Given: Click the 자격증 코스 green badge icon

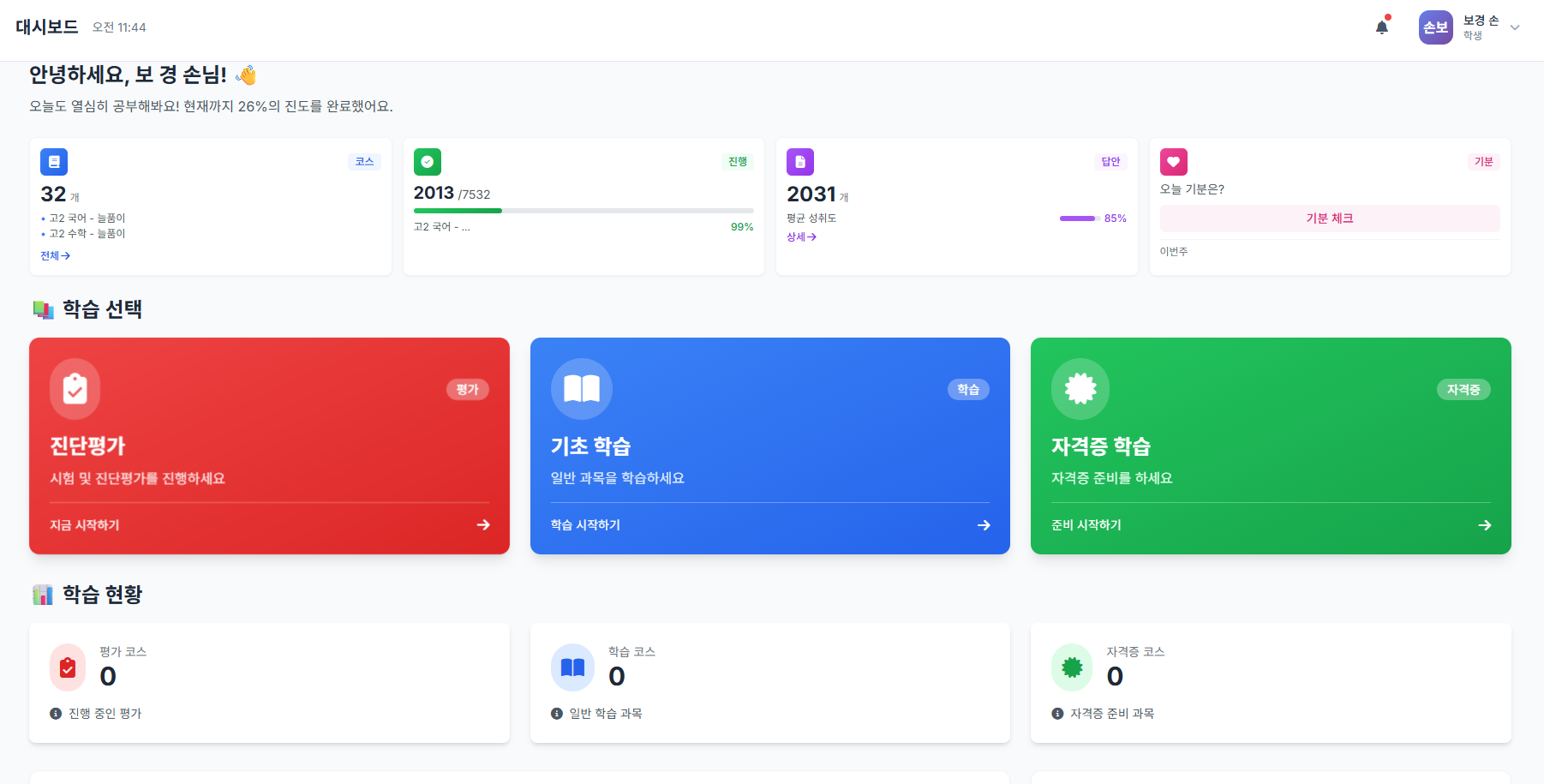Looking at the screenshot, I should tap(1072, 667).
